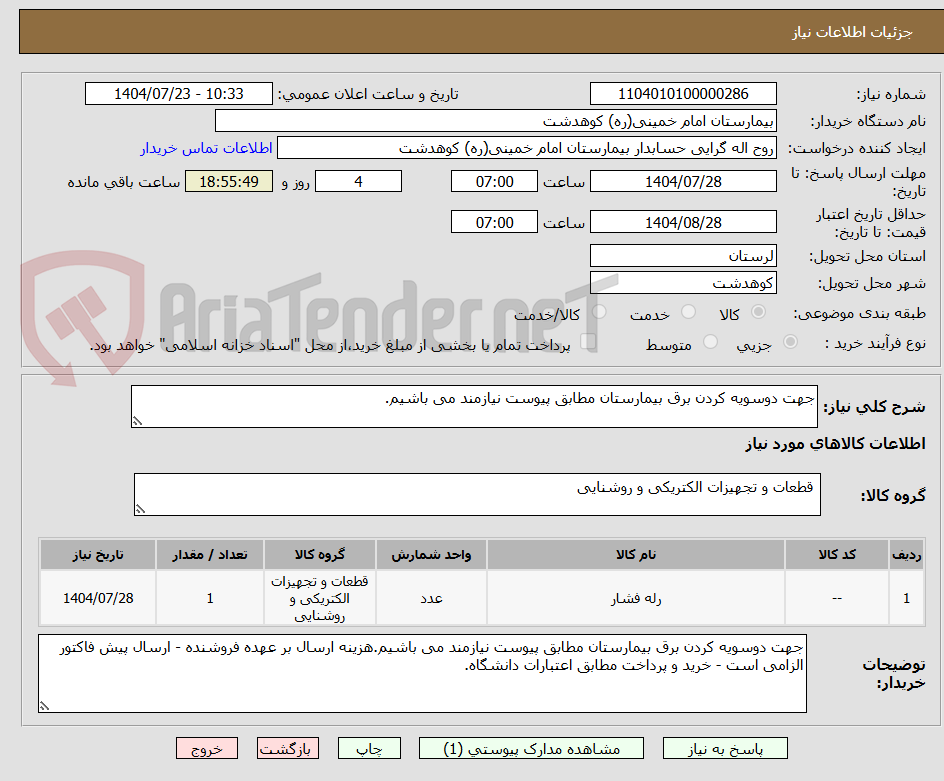Click the خروج button
The width and height of the screenshot is (944, 781).
(x=207, y=748)
